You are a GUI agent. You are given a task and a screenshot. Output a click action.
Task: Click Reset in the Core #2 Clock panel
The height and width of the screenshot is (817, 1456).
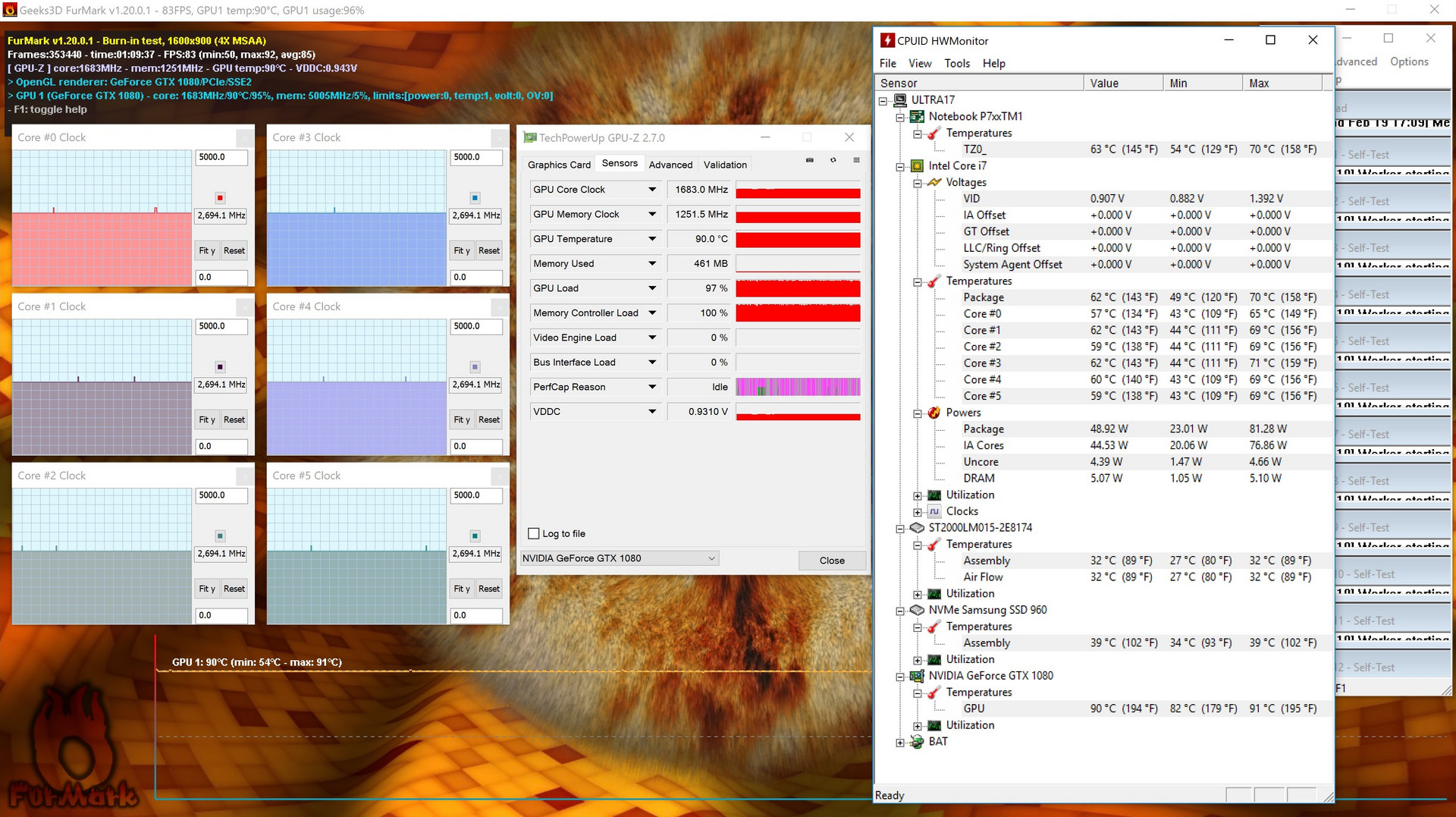(234, 589)
